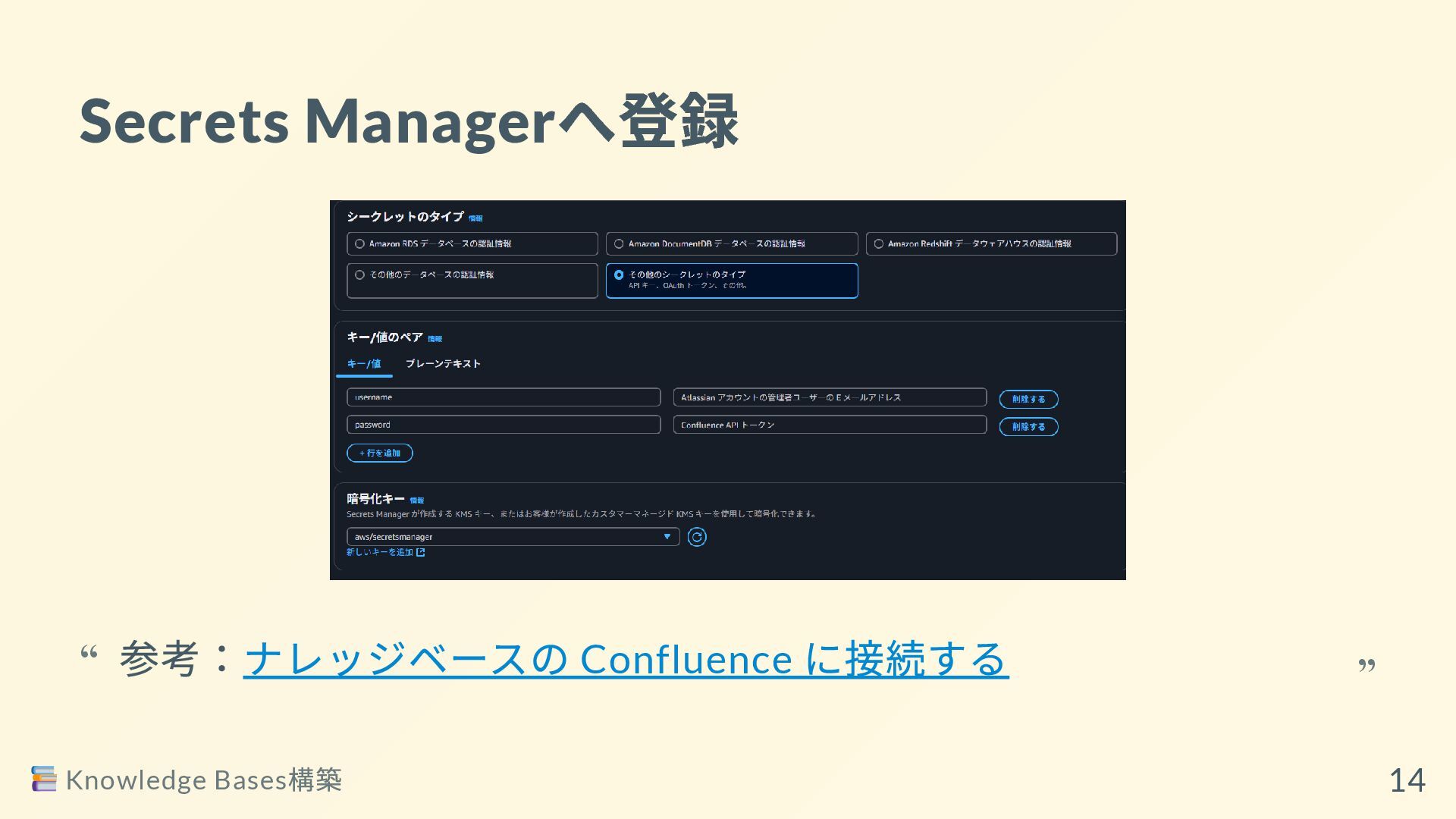Image resolution: width=1456 pixels, height=819 pixels.
Task: Select その他のシークレットのタイプ radio option
Action: tap(619, 275)
